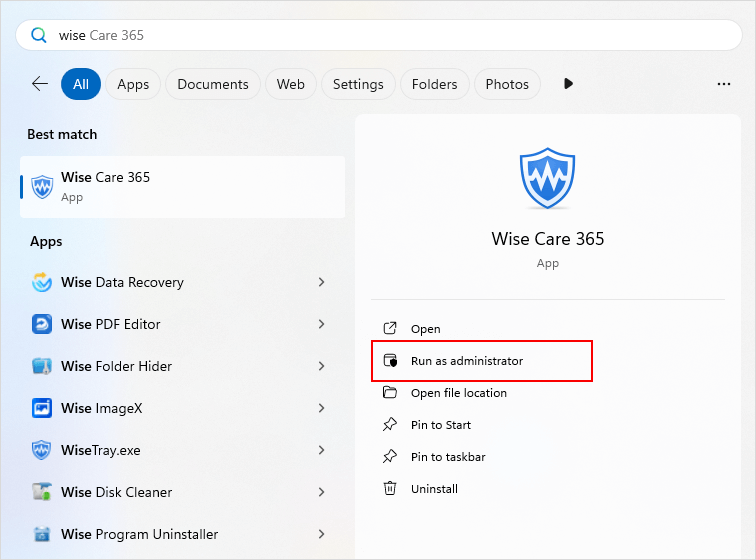Choose Run as administrator
Screen dimensions: 756x560
(x=482, y=361)
